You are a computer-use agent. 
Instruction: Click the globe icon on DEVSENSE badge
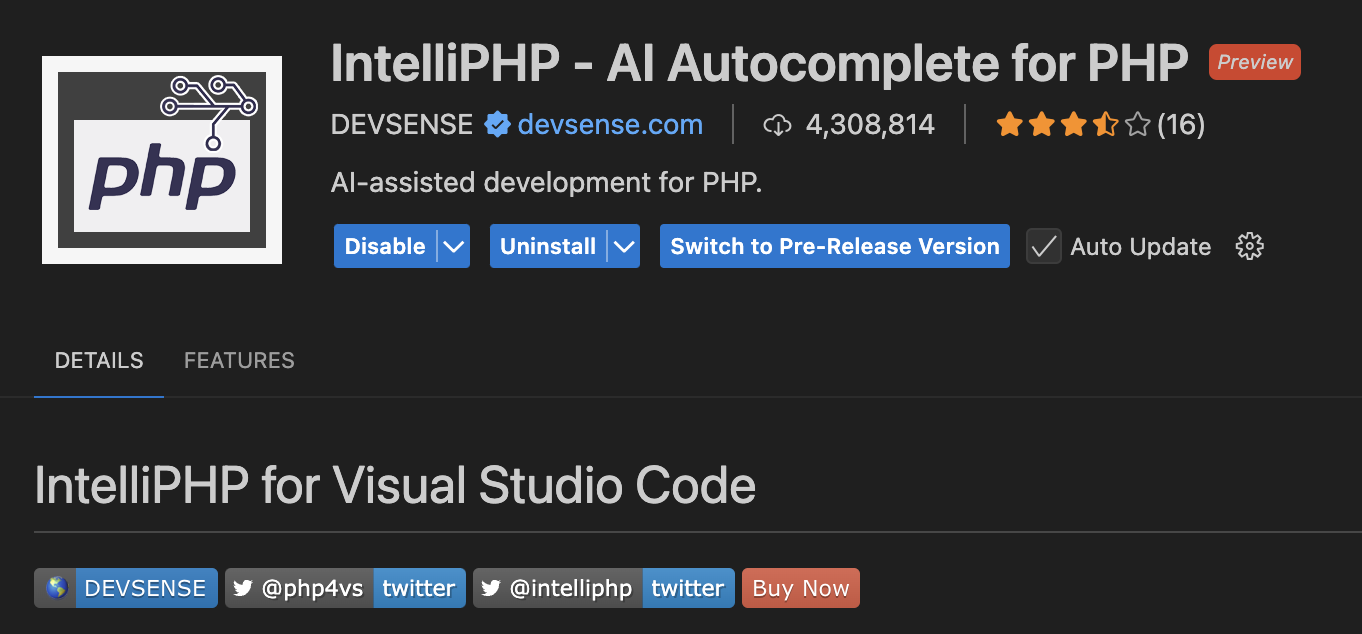pyautogui.click(x=57, y=588)
